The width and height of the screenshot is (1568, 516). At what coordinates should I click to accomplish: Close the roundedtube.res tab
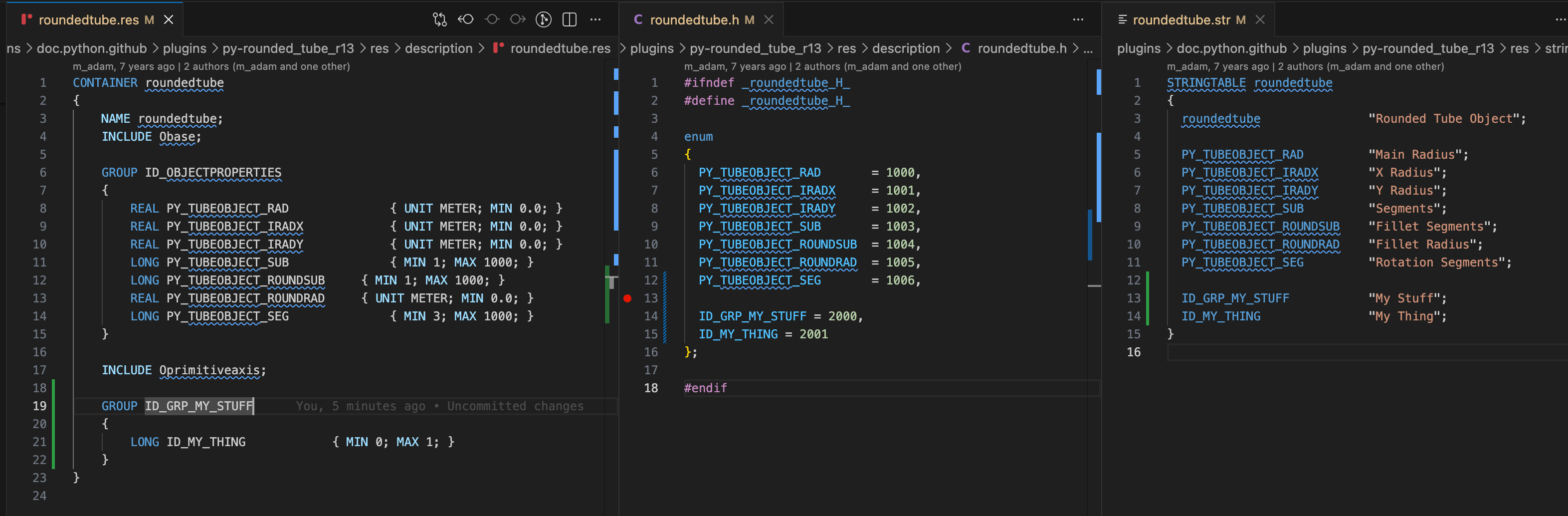(169, 19)
